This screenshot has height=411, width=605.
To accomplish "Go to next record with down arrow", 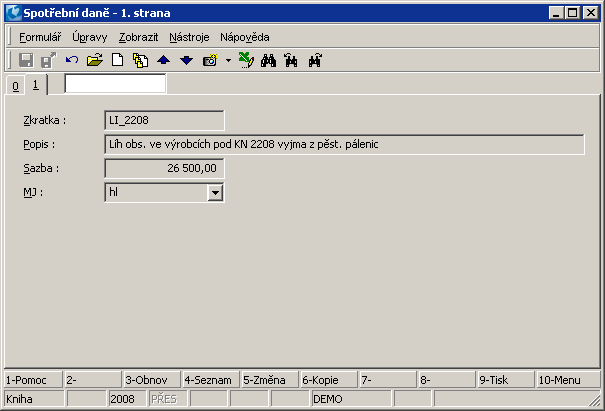I will 186,60.
